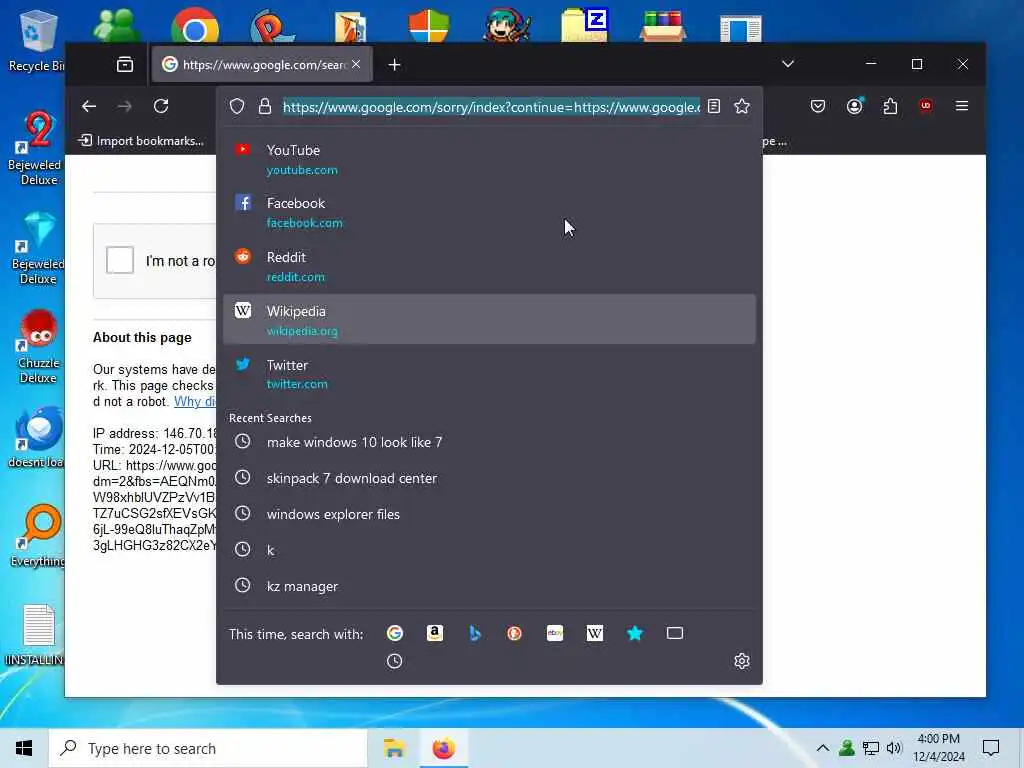Screen dimensions: 1024x768
Task: Reload the current page
Action: click(161, 106)
